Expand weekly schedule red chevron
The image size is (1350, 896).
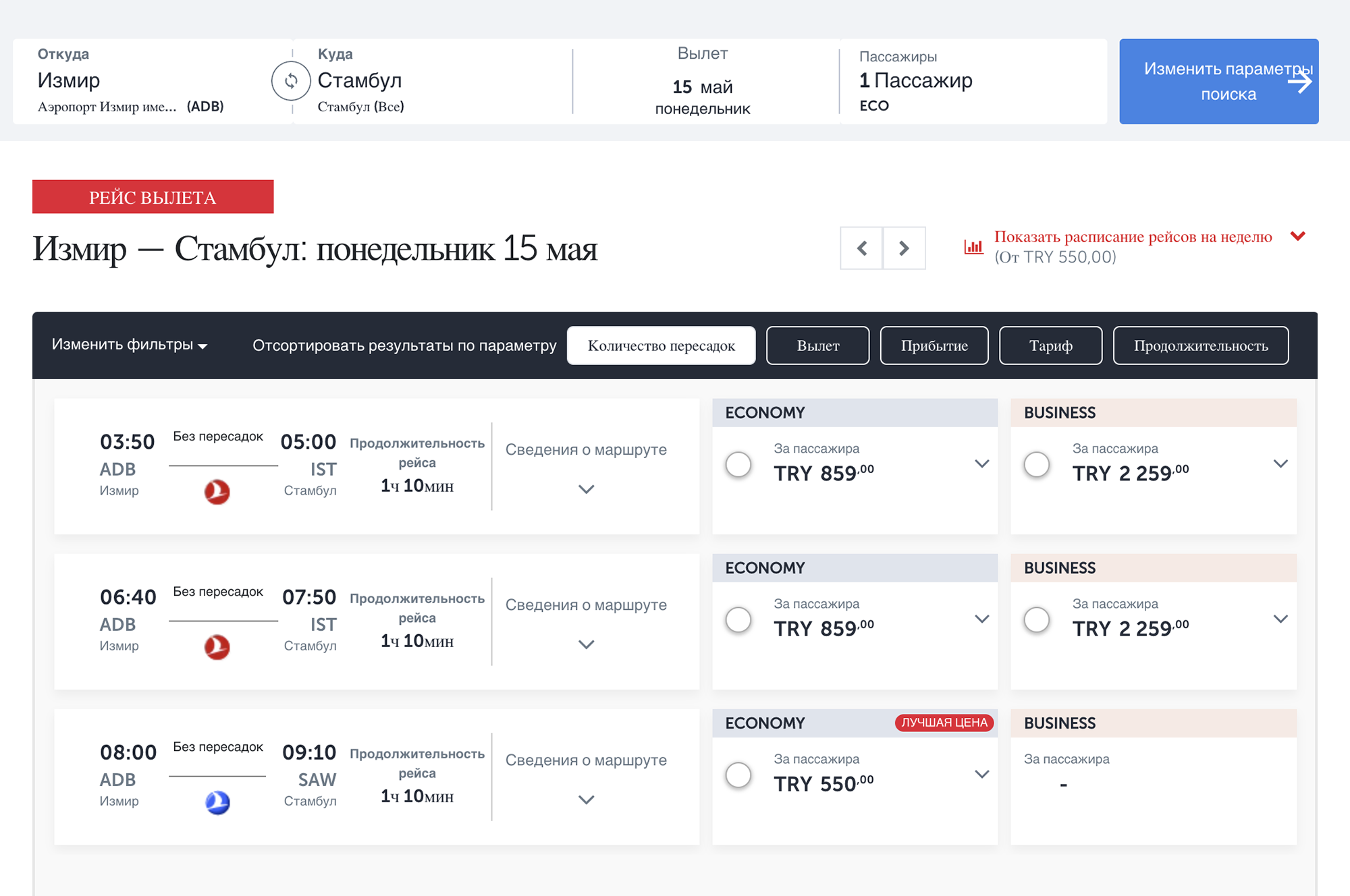point(1297,236)
